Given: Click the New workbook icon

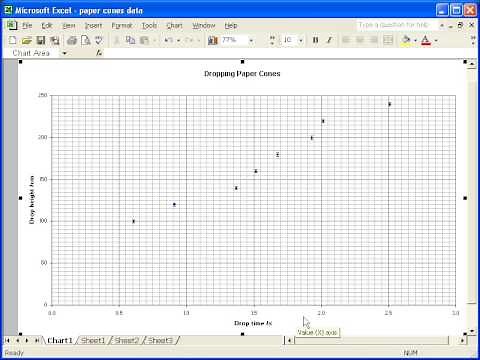Looking at the screenshot, I should click(12, 40).
